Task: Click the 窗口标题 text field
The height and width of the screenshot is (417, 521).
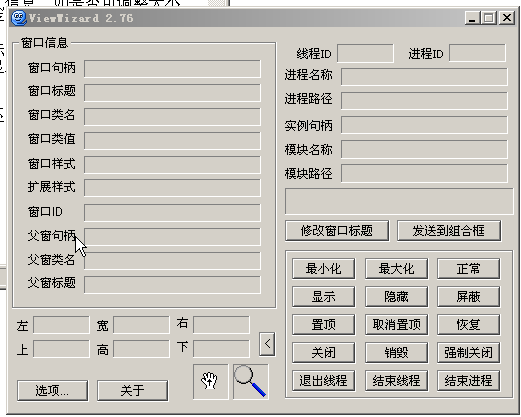Action: pos(172,93)
